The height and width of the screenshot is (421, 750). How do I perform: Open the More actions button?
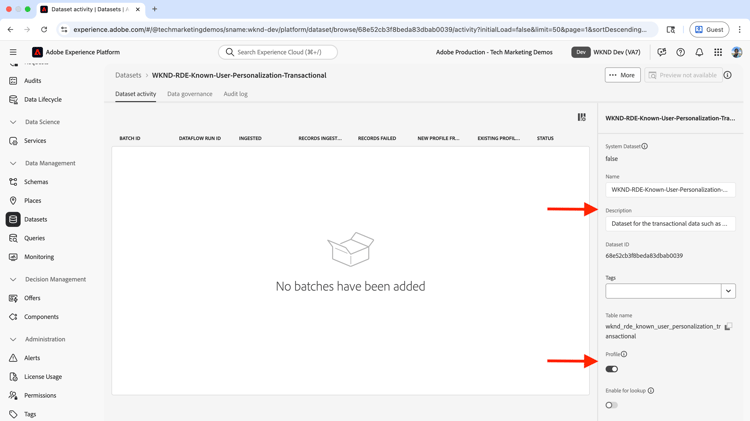(622, 75)
